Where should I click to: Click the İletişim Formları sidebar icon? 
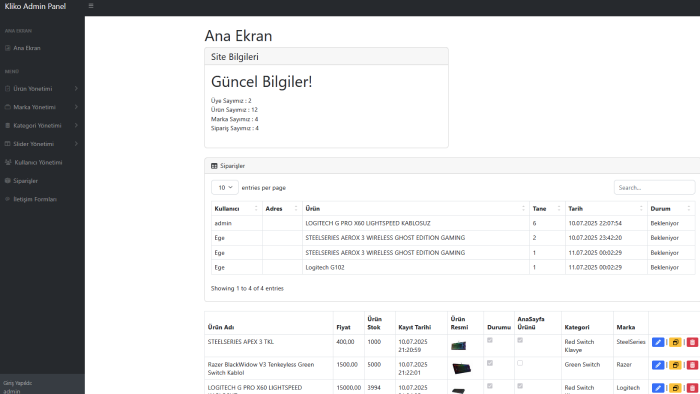click(x=8, y=199)
